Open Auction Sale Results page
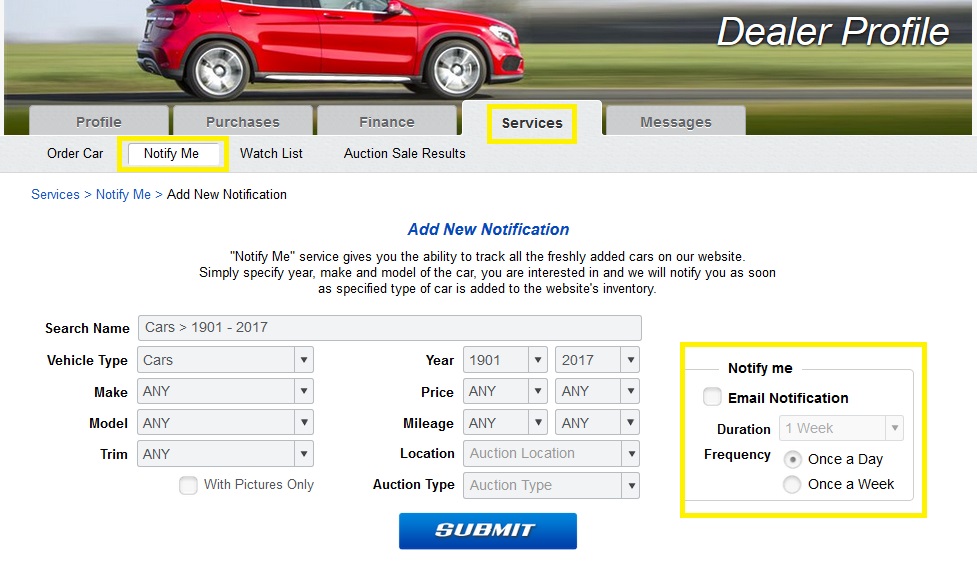Image resolution: width=977 pixels, height=567 pixels. 404,153
